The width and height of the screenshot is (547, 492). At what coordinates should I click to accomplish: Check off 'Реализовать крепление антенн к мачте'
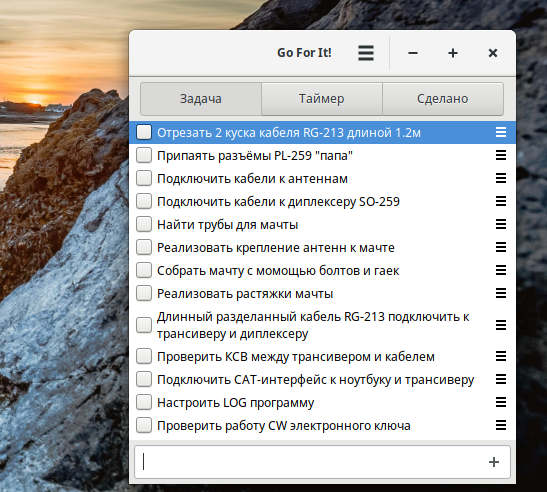point(144,247)
